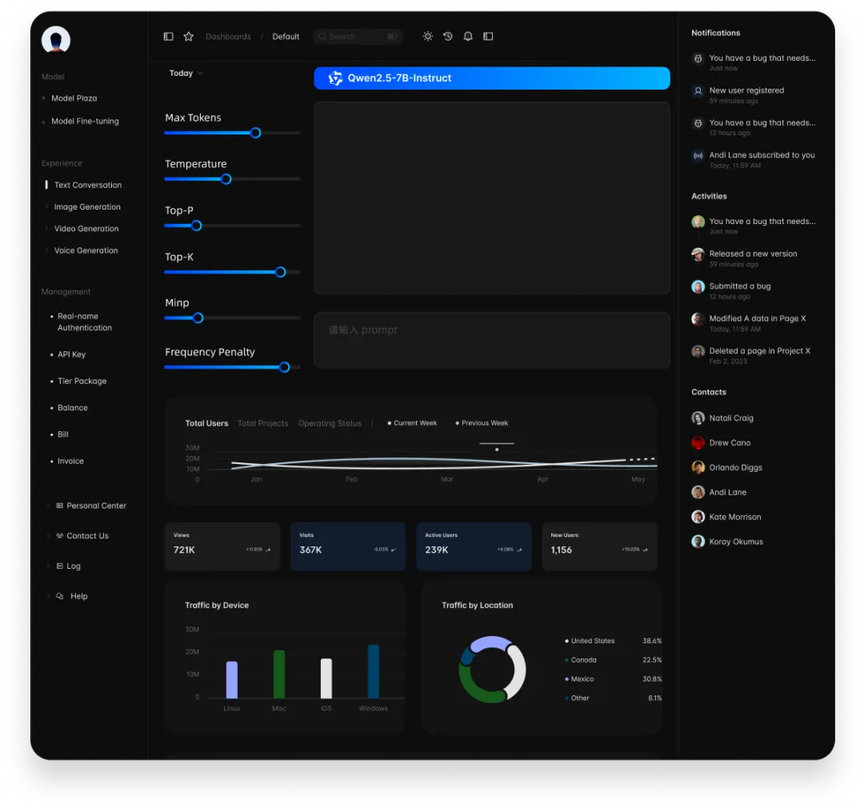Click the Top-P slider handle
864x808 pixels.
coord(196,225)
